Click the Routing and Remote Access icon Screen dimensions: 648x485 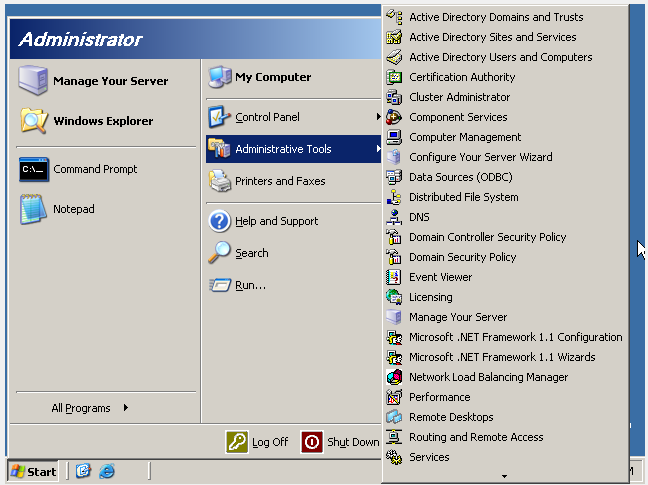click(x=394, y=437)
